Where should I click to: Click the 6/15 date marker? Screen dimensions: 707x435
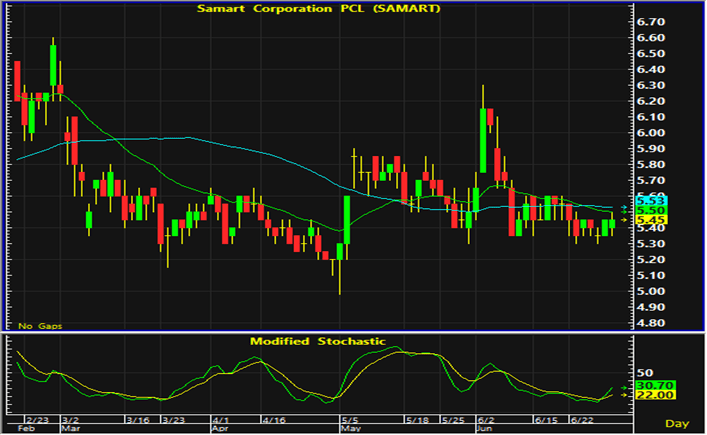[x=546, y=420]
